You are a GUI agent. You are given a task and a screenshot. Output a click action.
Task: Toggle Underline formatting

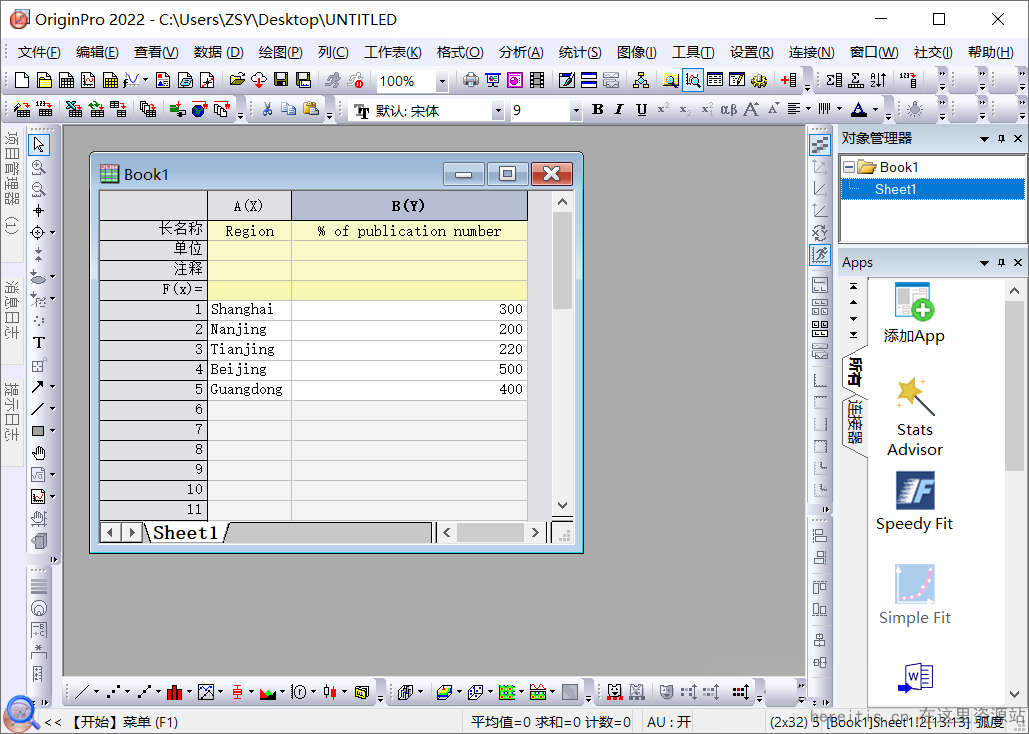click(641, 110)
